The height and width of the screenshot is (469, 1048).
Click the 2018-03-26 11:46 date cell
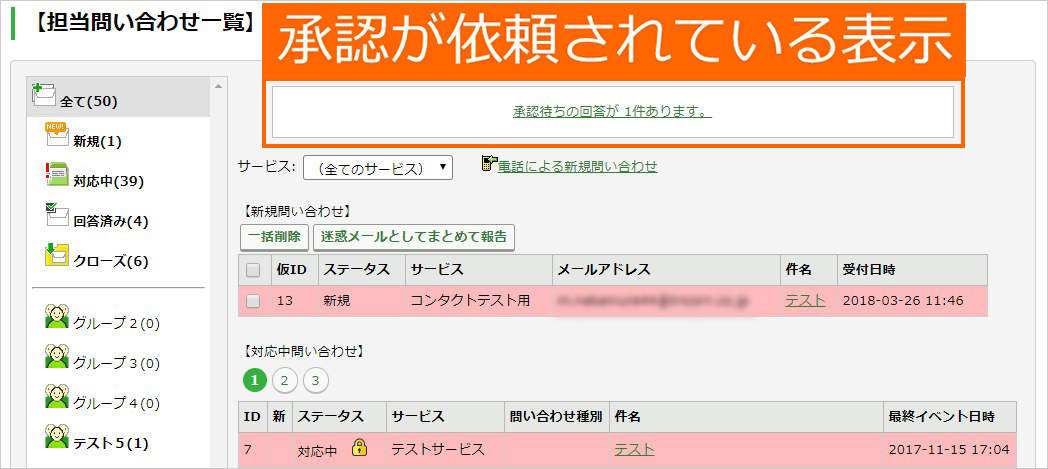click(x=912, y=301)
